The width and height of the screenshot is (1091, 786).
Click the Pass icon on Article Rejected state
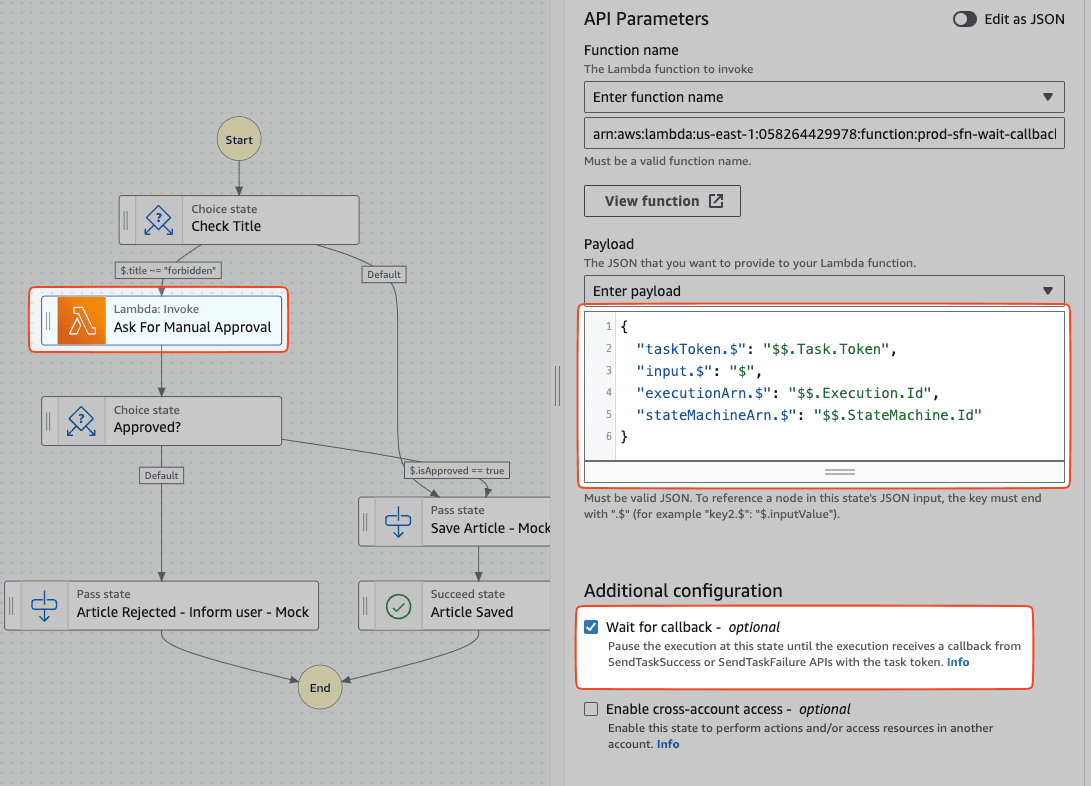[x=47, y=605]
